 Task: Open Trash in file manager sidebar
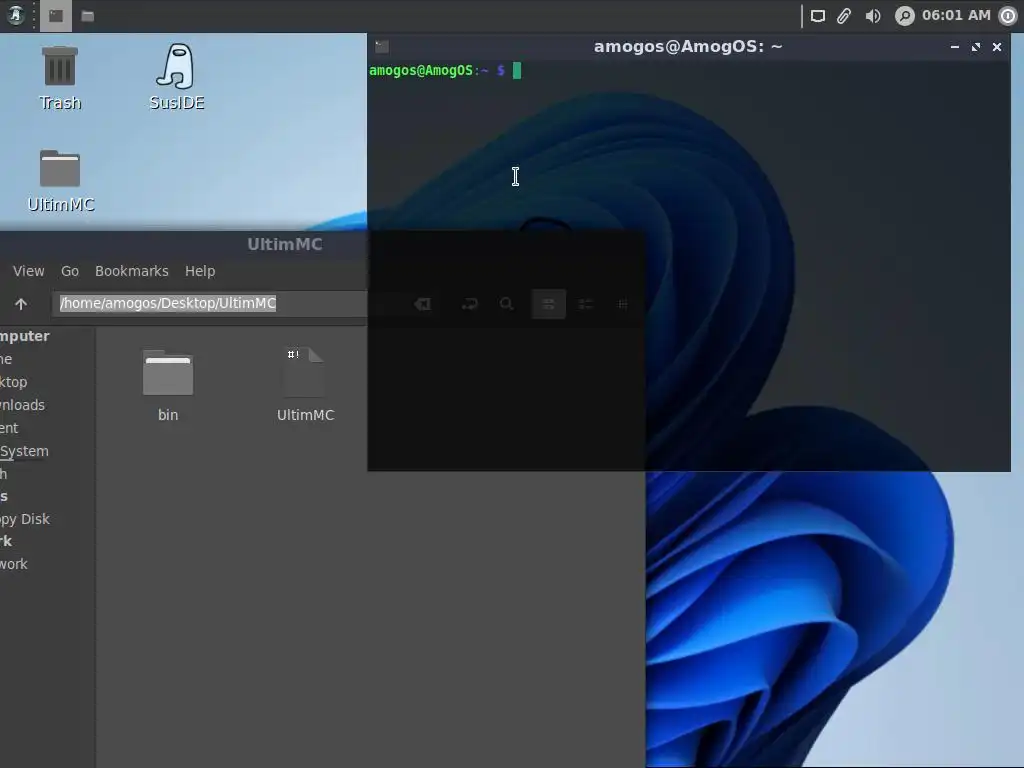click(4, 473)
